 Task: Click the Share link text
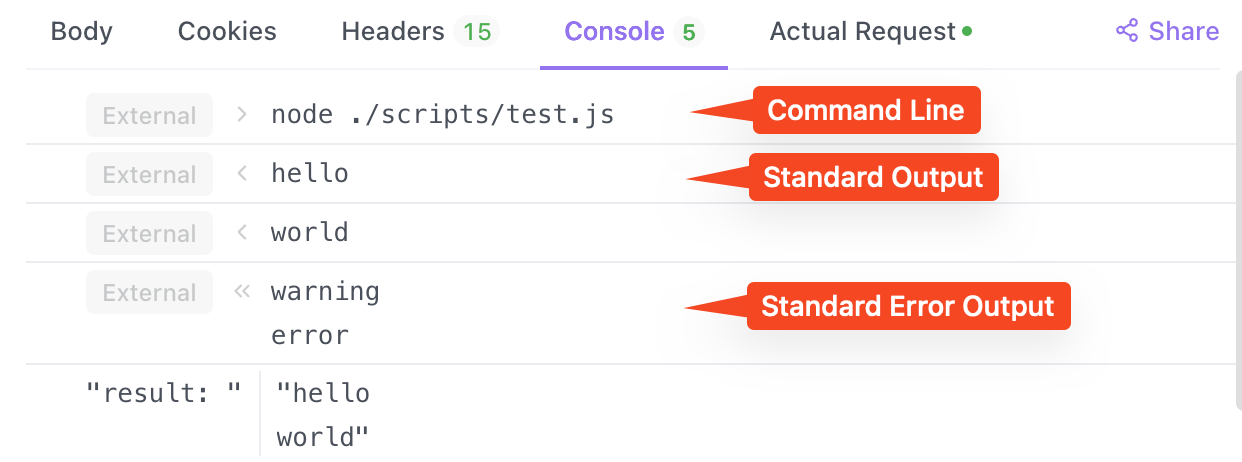[1184, 32]
